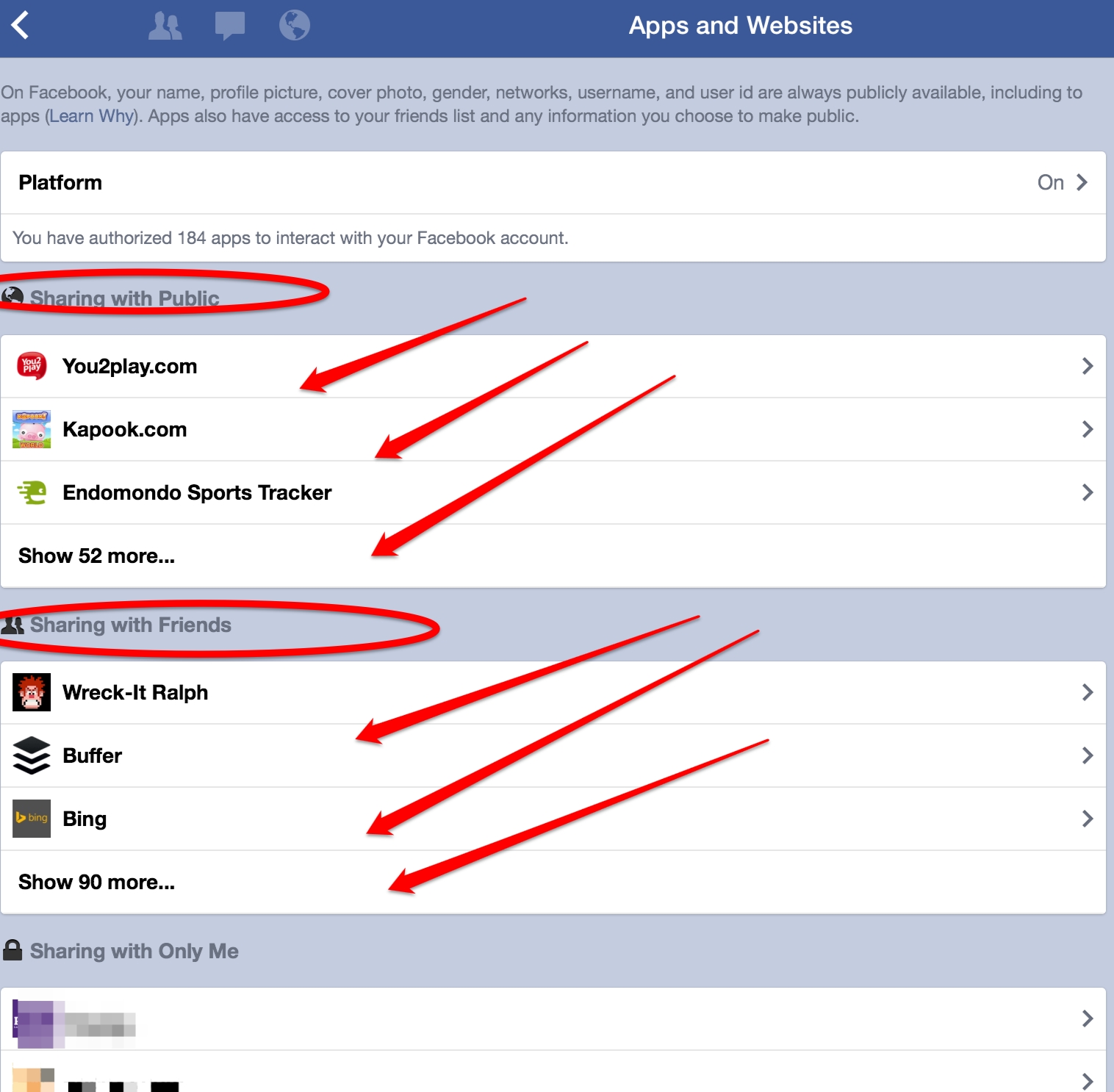Tap the Kapook.com app icon

coord(32,429)
